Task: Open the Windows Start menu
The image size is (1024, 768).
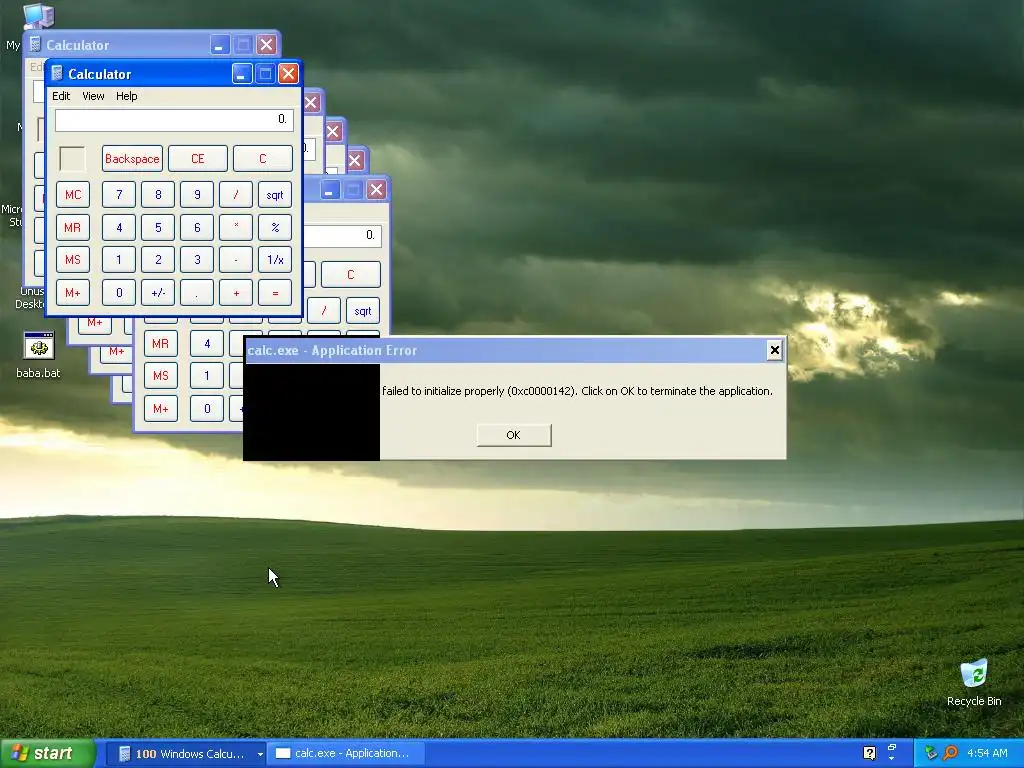Action: point(47,753)
